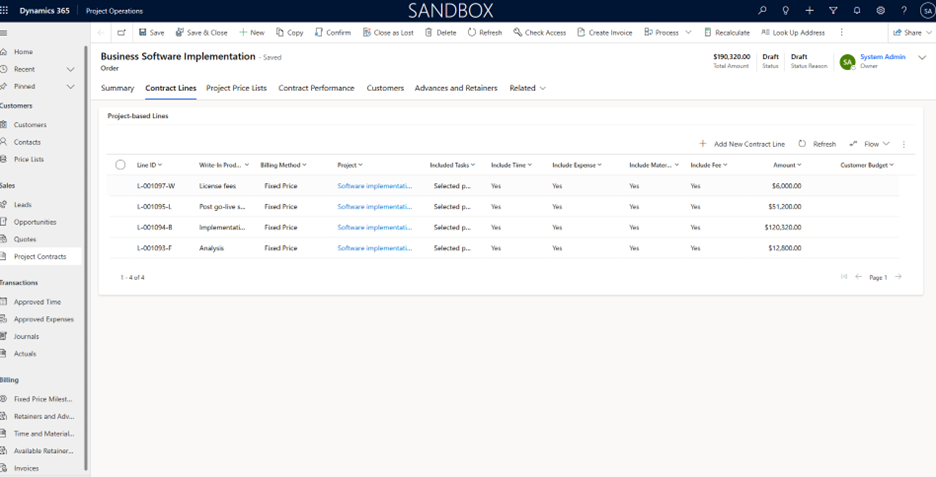
Task: Click the Save icon in command bar
Action: click(x=143, y=32)
